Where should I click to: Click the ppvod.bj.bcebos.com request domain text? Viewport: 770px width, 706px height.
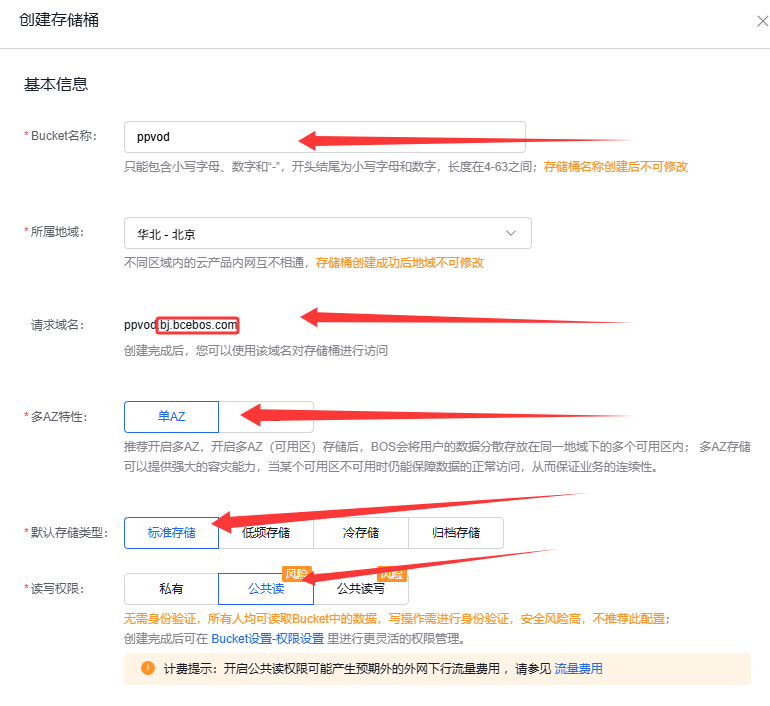(182, 325)
